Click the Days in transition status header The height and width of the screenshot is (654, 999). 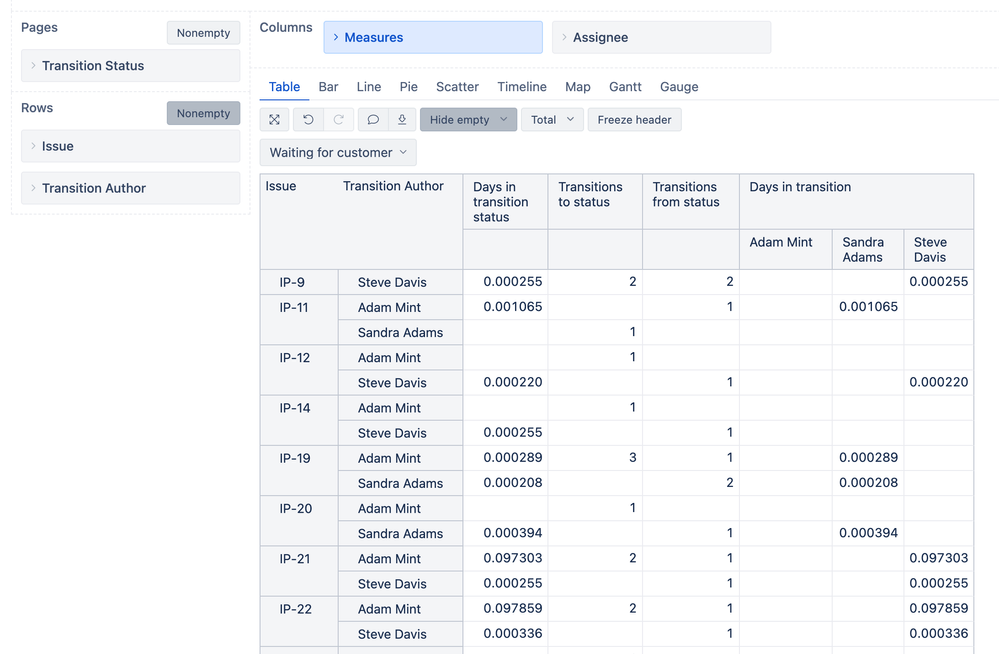click(x=505, y=202)
